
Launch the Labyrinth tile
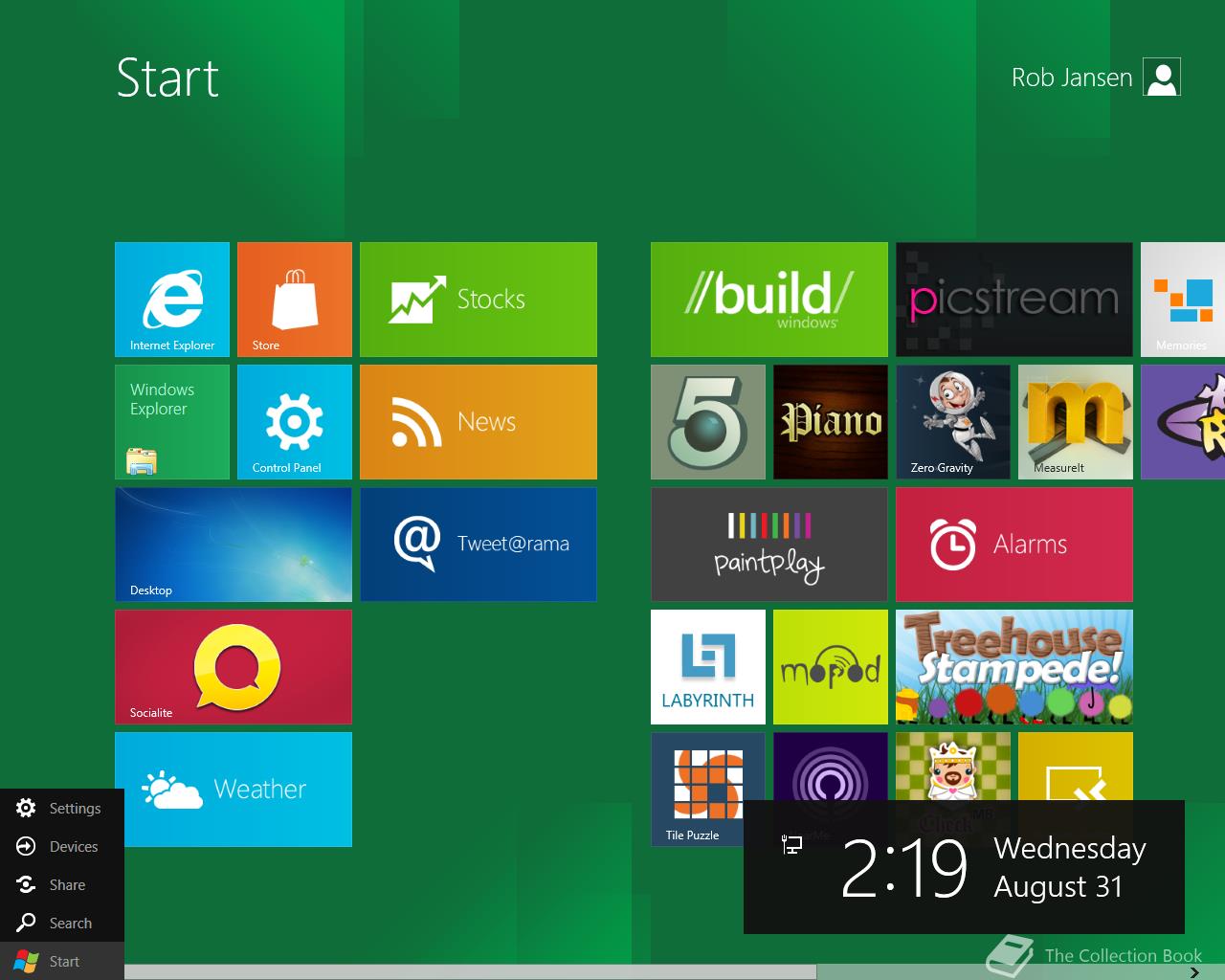(x=708, y=667)
